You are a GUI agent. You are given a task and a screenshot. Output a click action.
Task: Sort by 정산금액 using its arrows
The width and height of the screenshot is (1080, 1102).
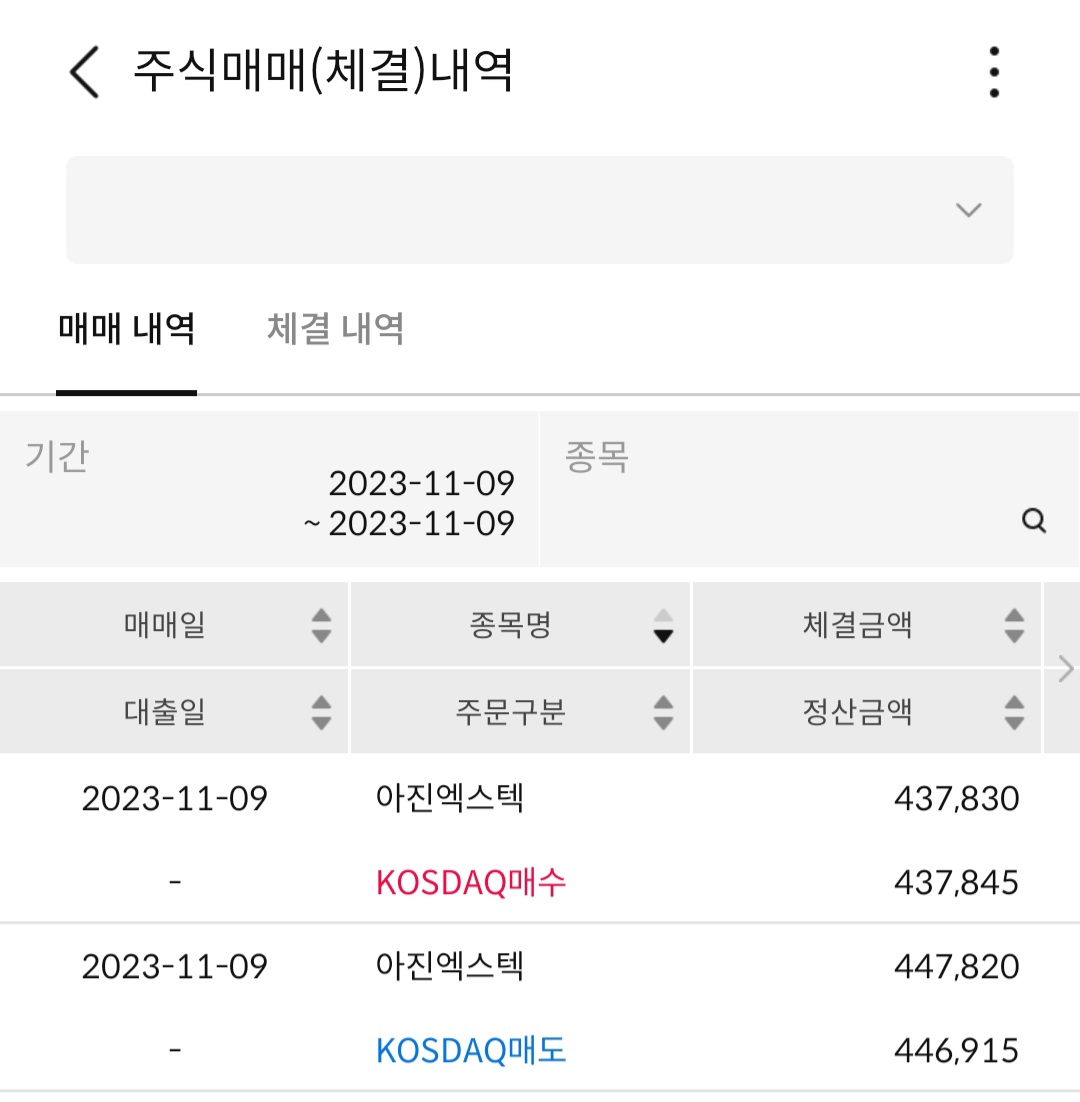[1013, 713]
